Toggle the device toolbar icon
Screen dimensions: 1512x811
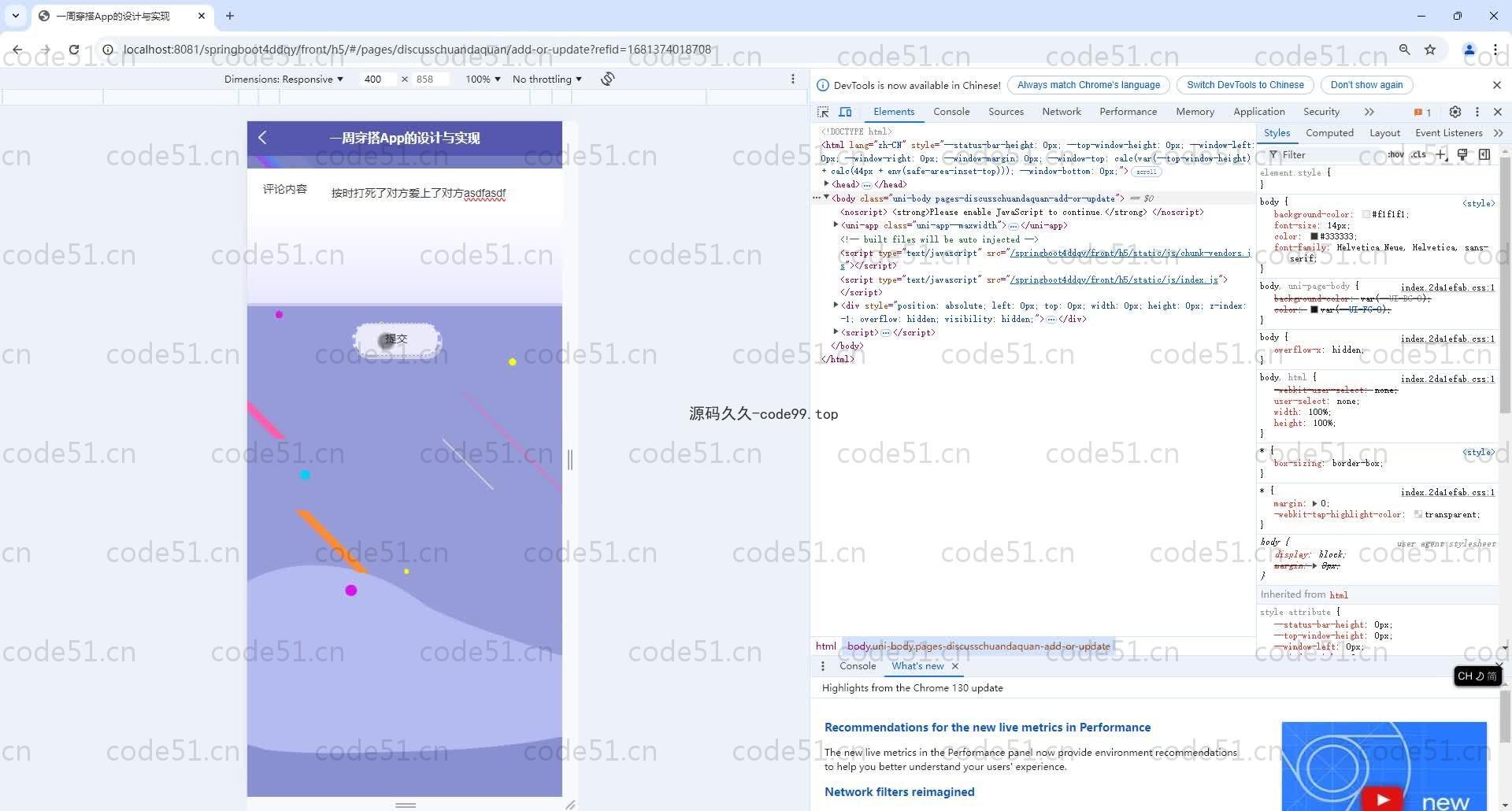coord(845,112)
